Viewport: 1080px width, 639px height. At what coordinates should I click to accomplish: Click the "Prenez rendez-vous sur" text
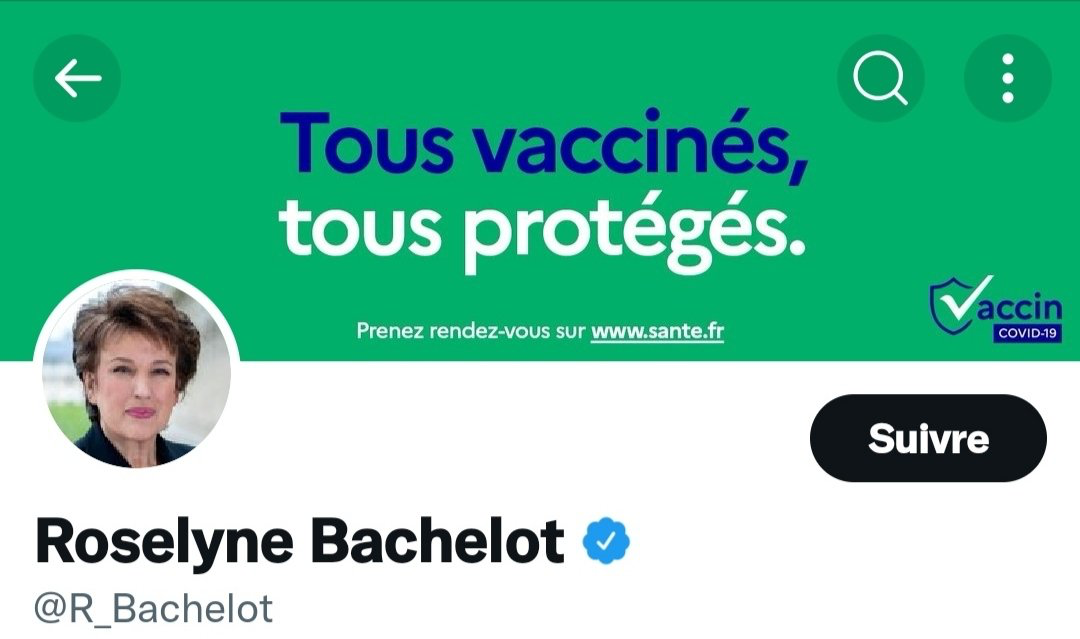470,330
